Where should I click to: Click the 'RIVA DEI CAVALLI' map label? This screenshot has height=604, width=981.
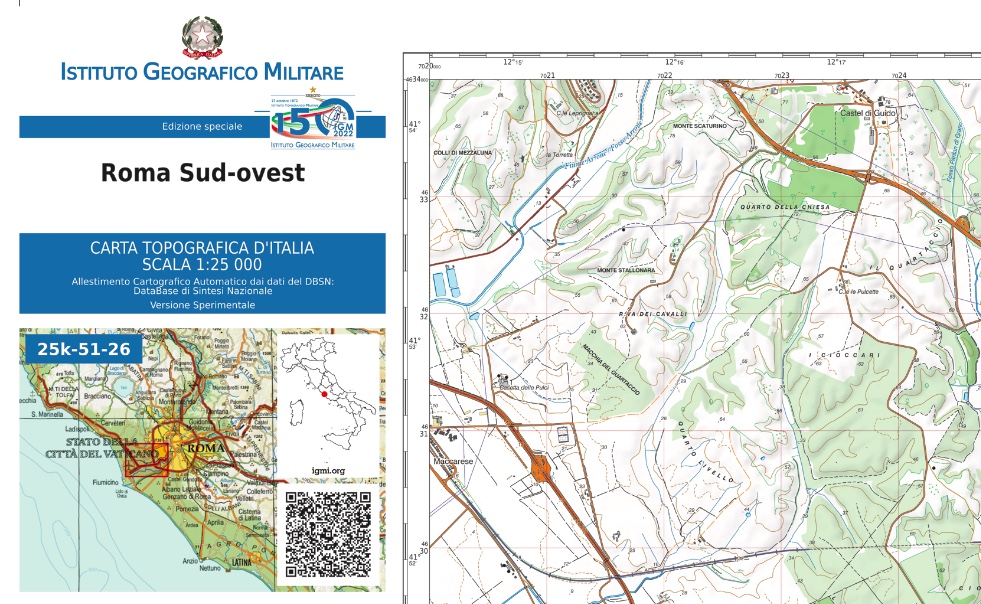[653, 314]
